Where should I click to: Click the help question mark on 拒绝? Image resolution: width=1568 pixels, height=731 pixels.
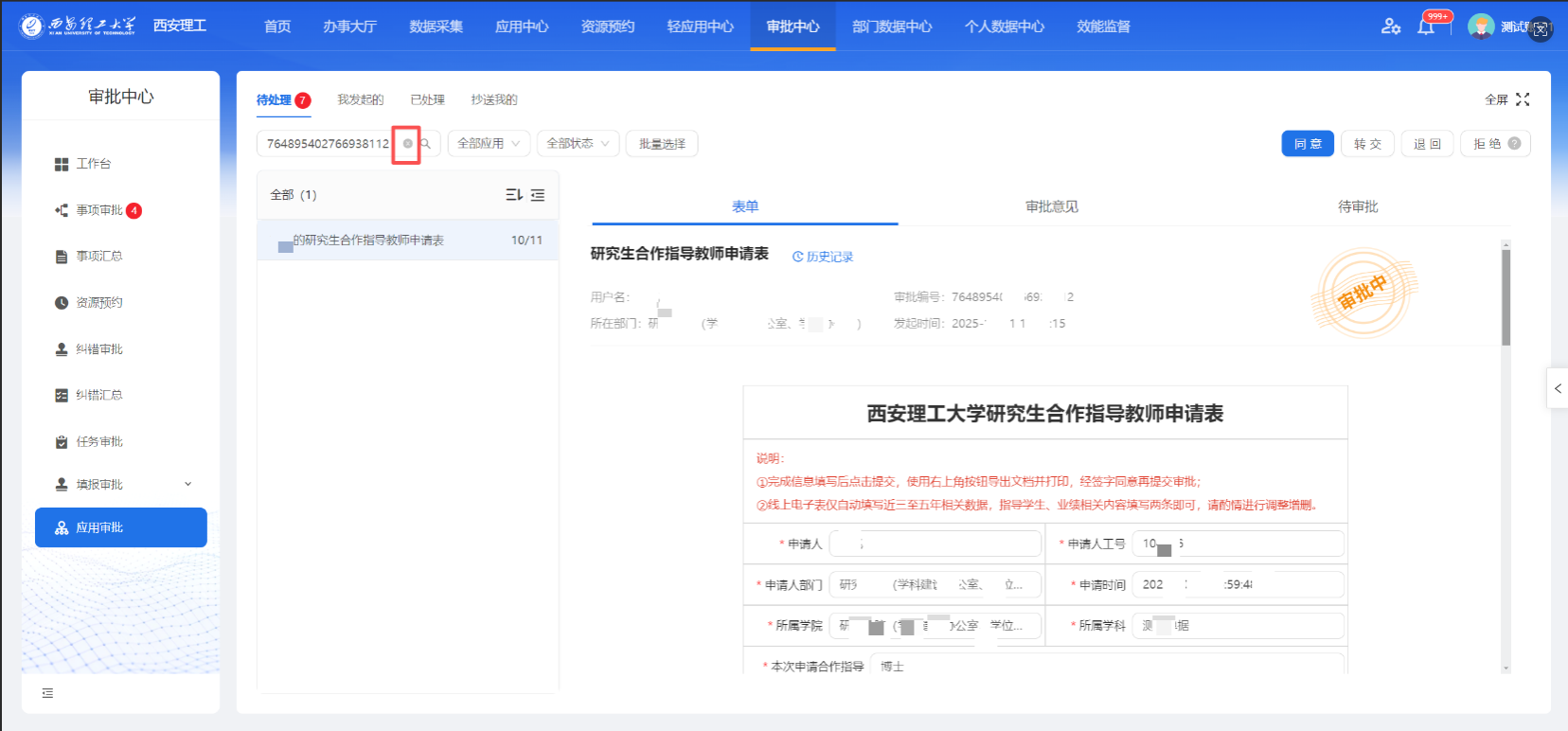tap(1514, 144)
